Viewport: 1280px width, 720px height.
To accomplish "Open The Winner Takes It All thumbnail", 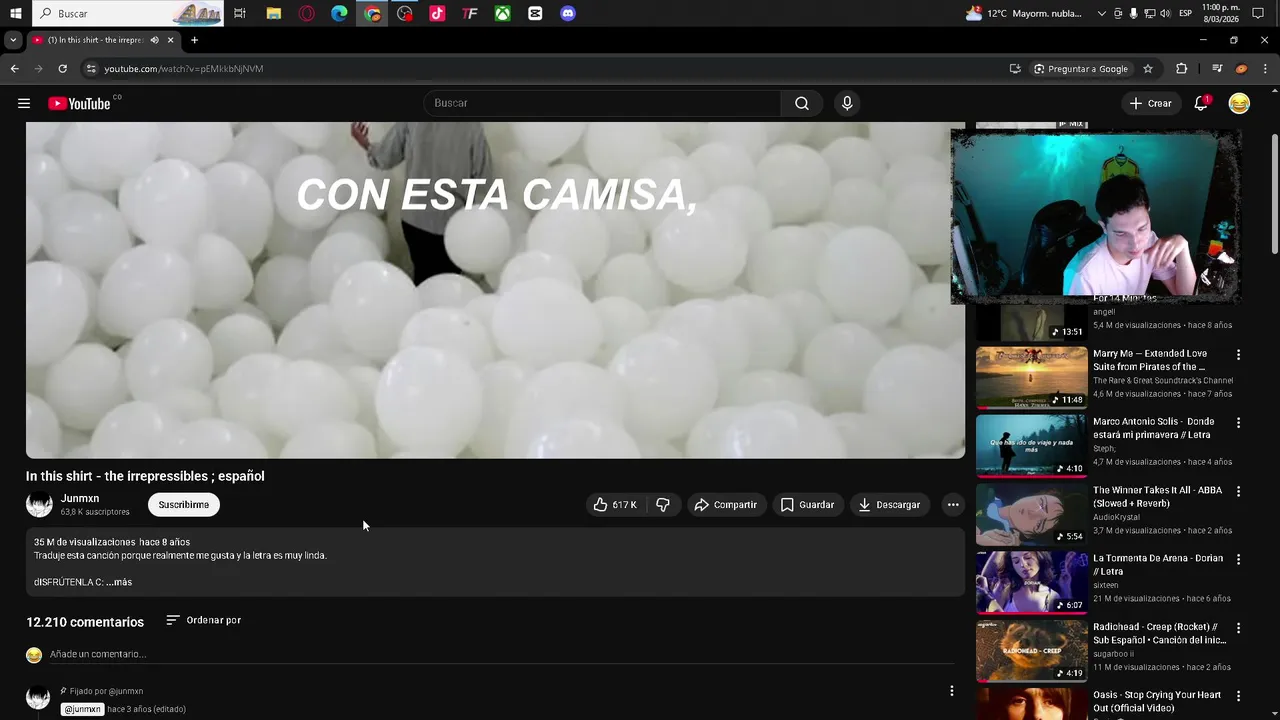I will [x=1031, y=514].
